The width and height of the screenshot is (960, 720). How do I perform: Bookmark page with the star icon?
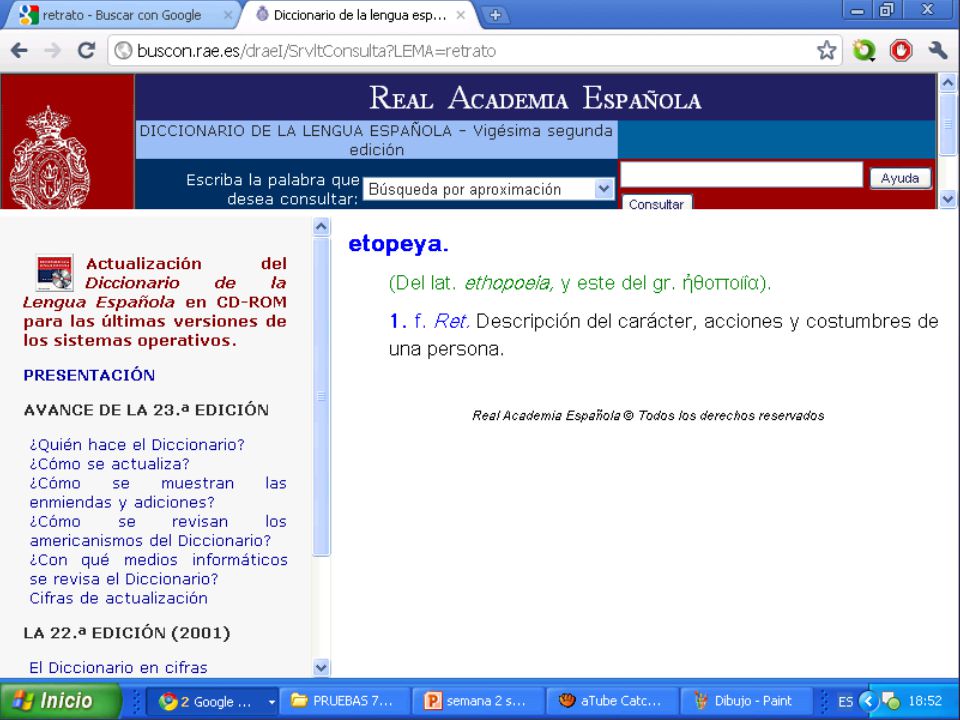point(827,51)
